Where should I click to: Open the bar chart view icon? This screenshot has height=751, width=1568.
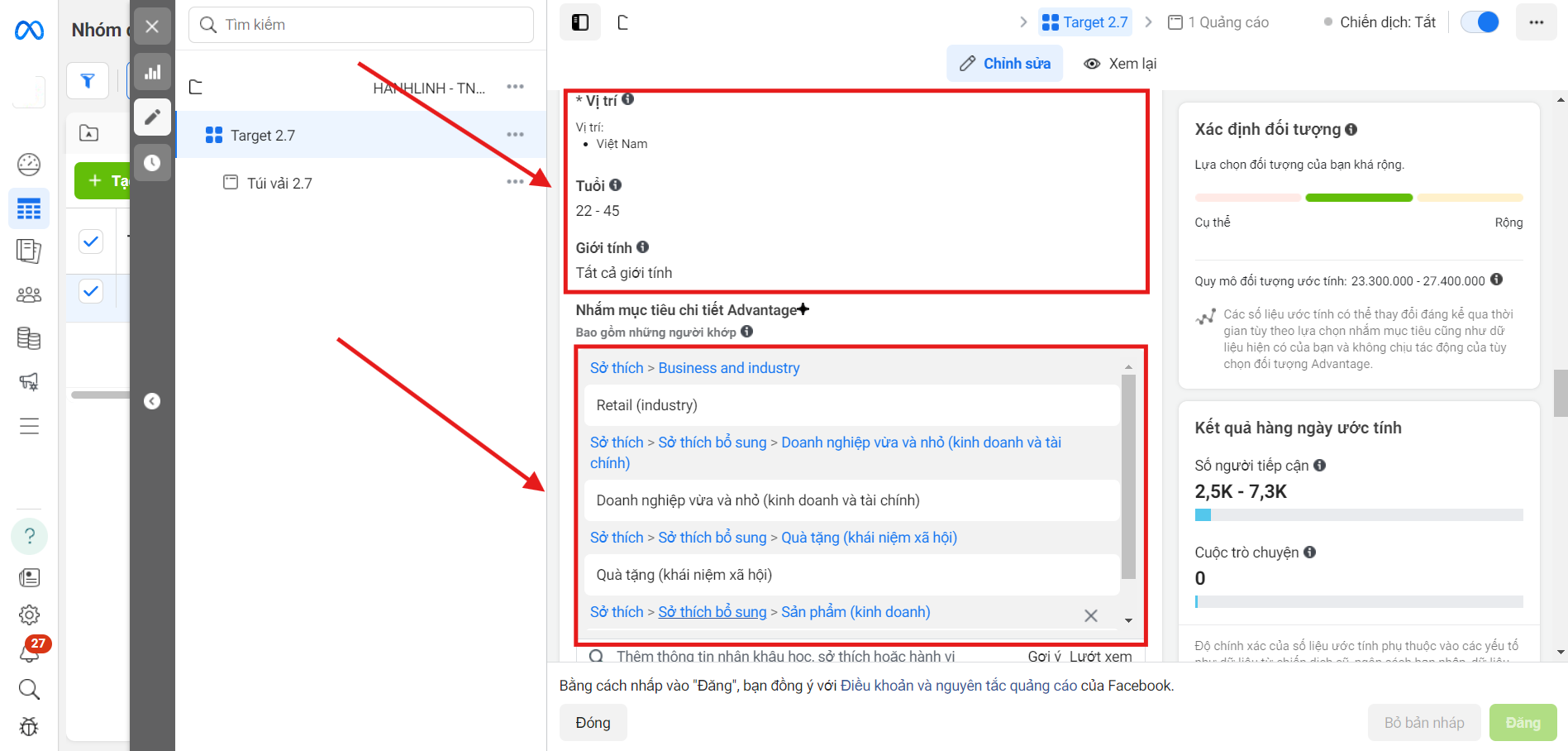(152, 72)
